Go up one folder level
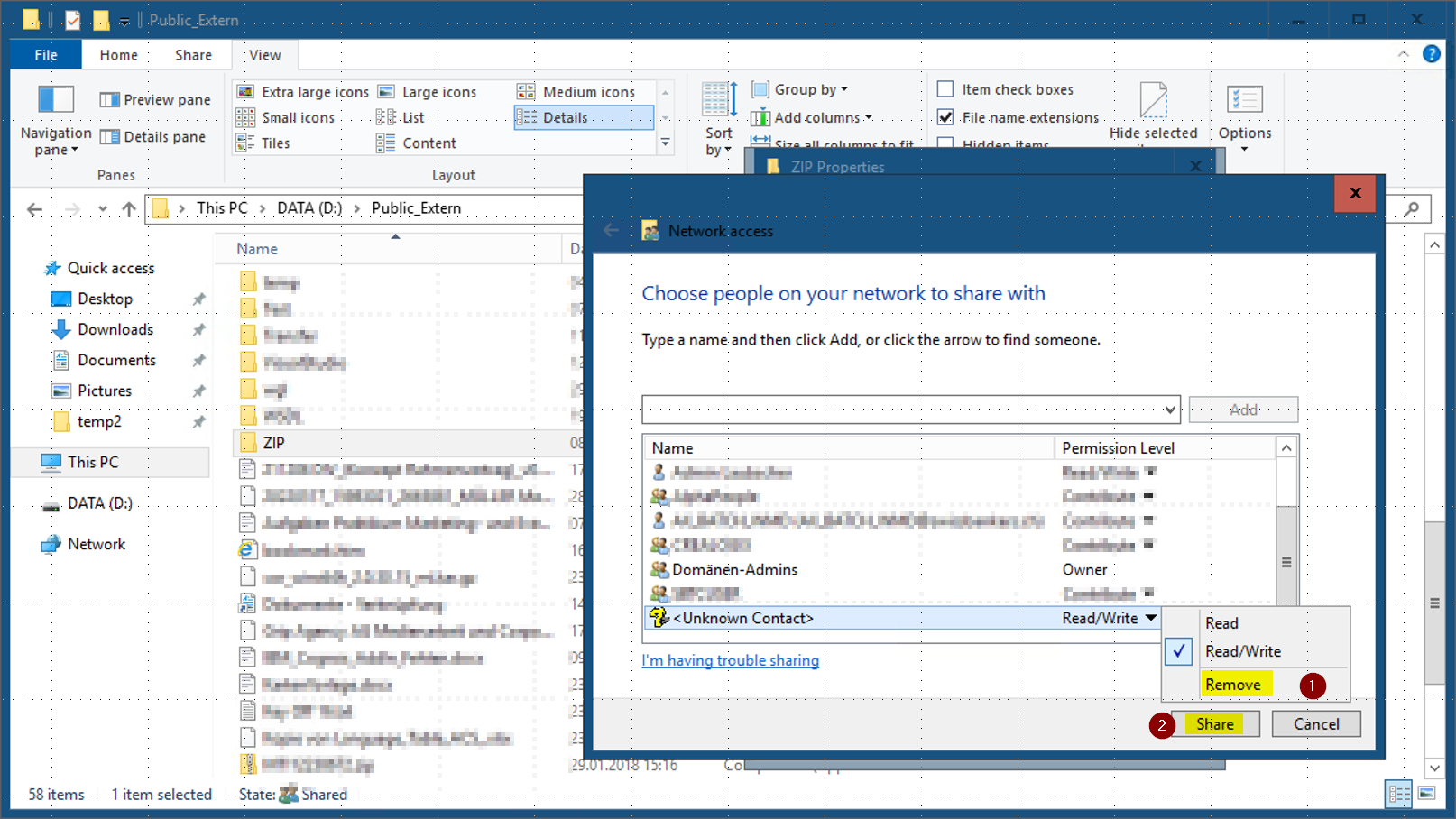 pos(129,209)
